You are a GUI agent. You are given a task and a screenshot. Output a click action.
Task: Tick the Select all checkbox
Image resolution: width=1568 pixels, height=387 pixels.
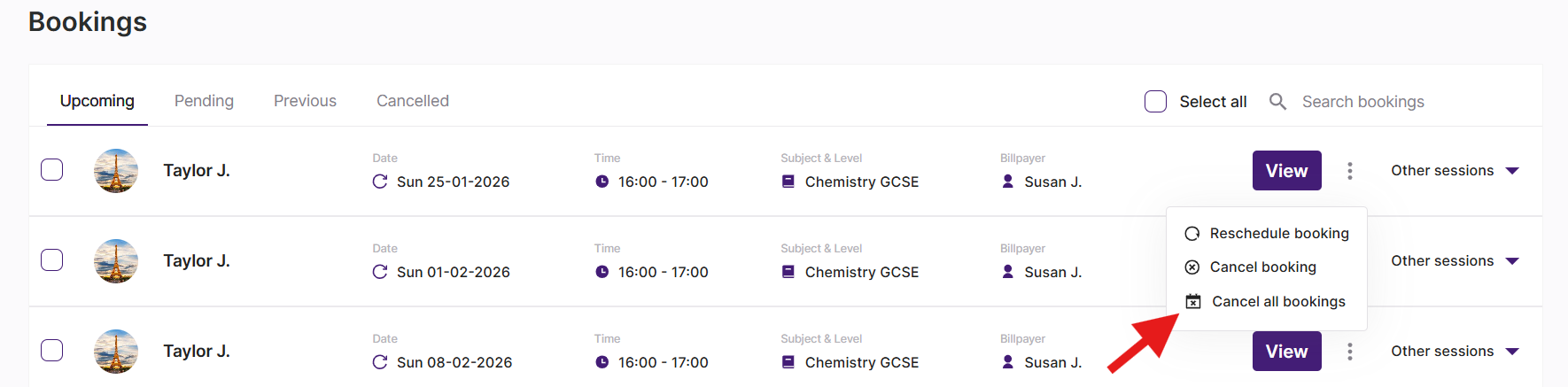click(1155, 102)
